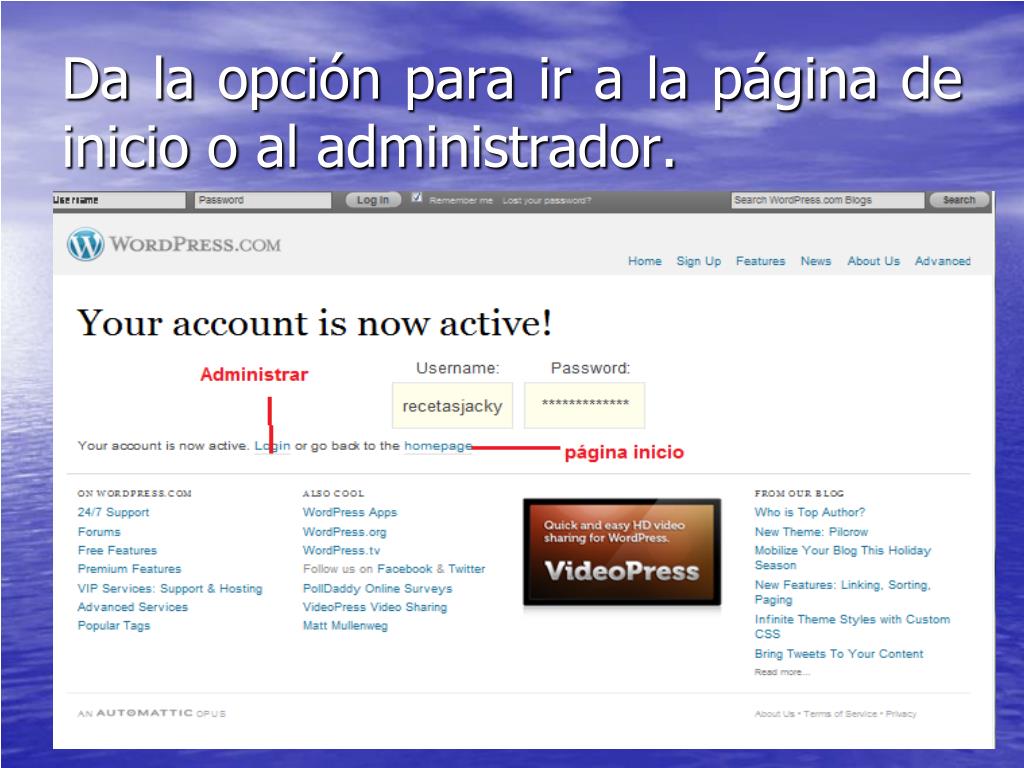Open the About Us menu item
The image size is (1024, 768).
[x=873, y=261]
